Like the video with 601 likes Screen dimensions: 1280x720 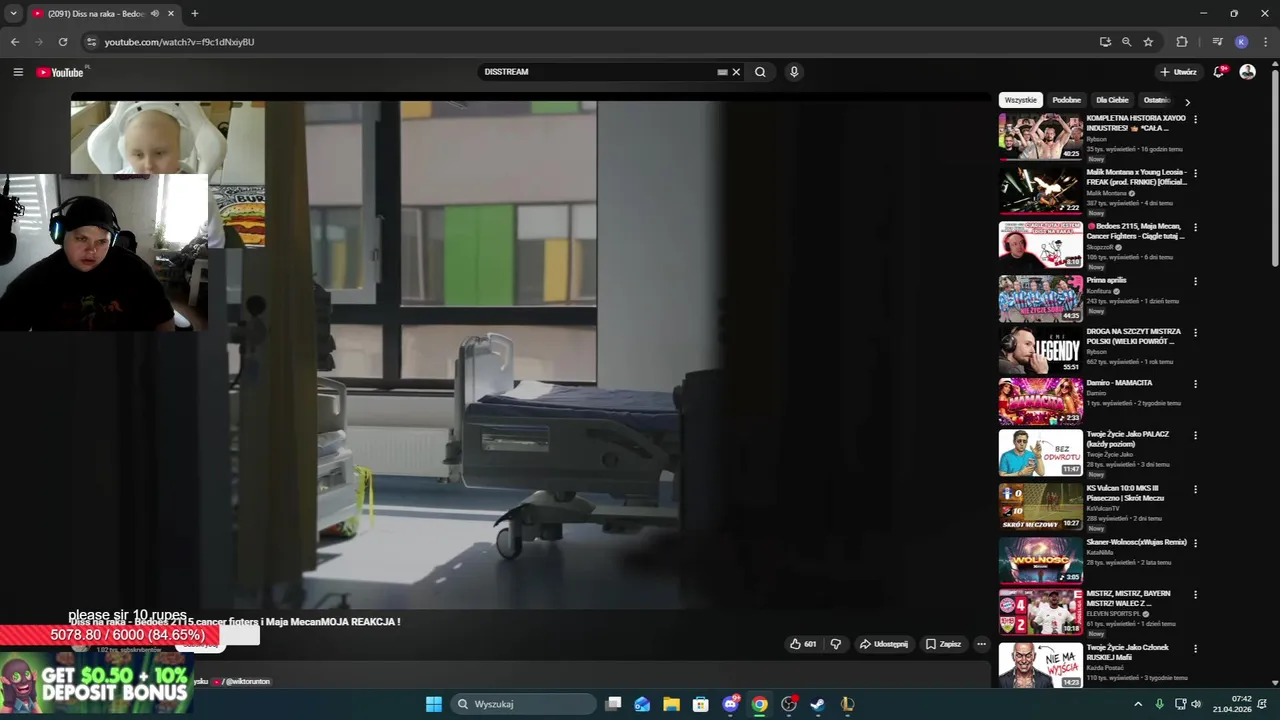803,644
